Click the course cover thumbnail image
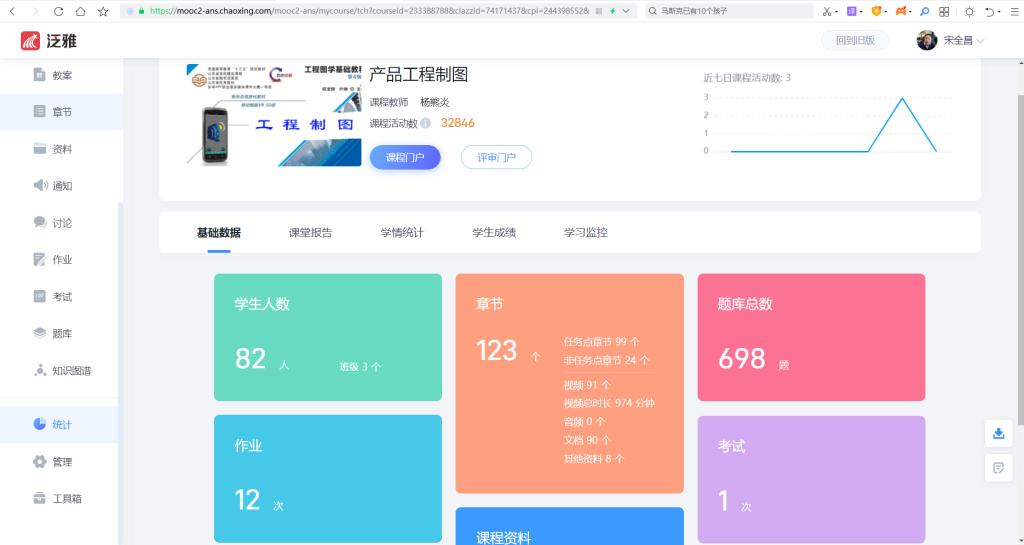1024x545 pixels. coord(271,115)
